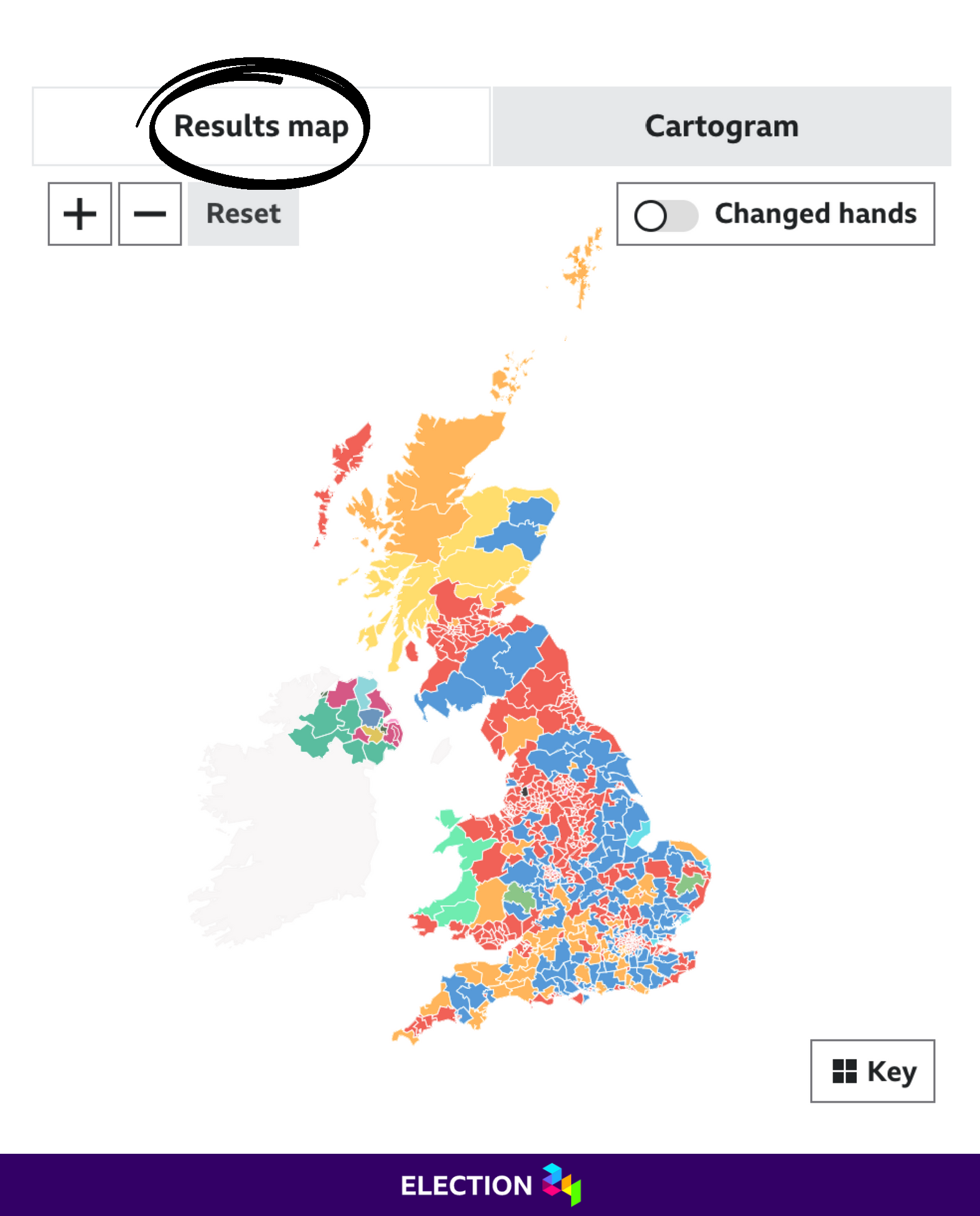Click the "Changed hands" label text
Viewport: 980px width, 1216px height.
click(x=815, y=214)
